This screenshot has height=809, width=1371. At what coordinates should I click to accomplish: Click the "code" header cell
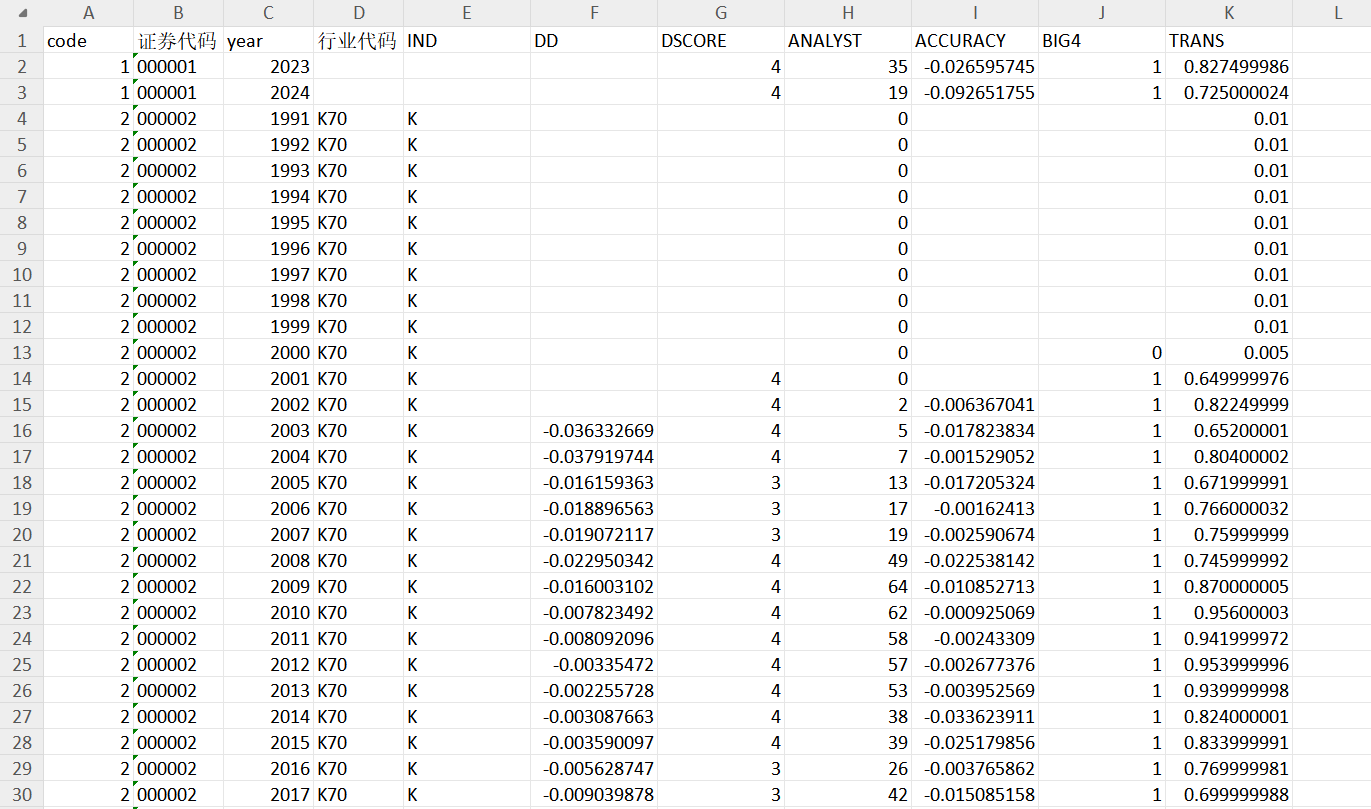click(x=88, y=41)
